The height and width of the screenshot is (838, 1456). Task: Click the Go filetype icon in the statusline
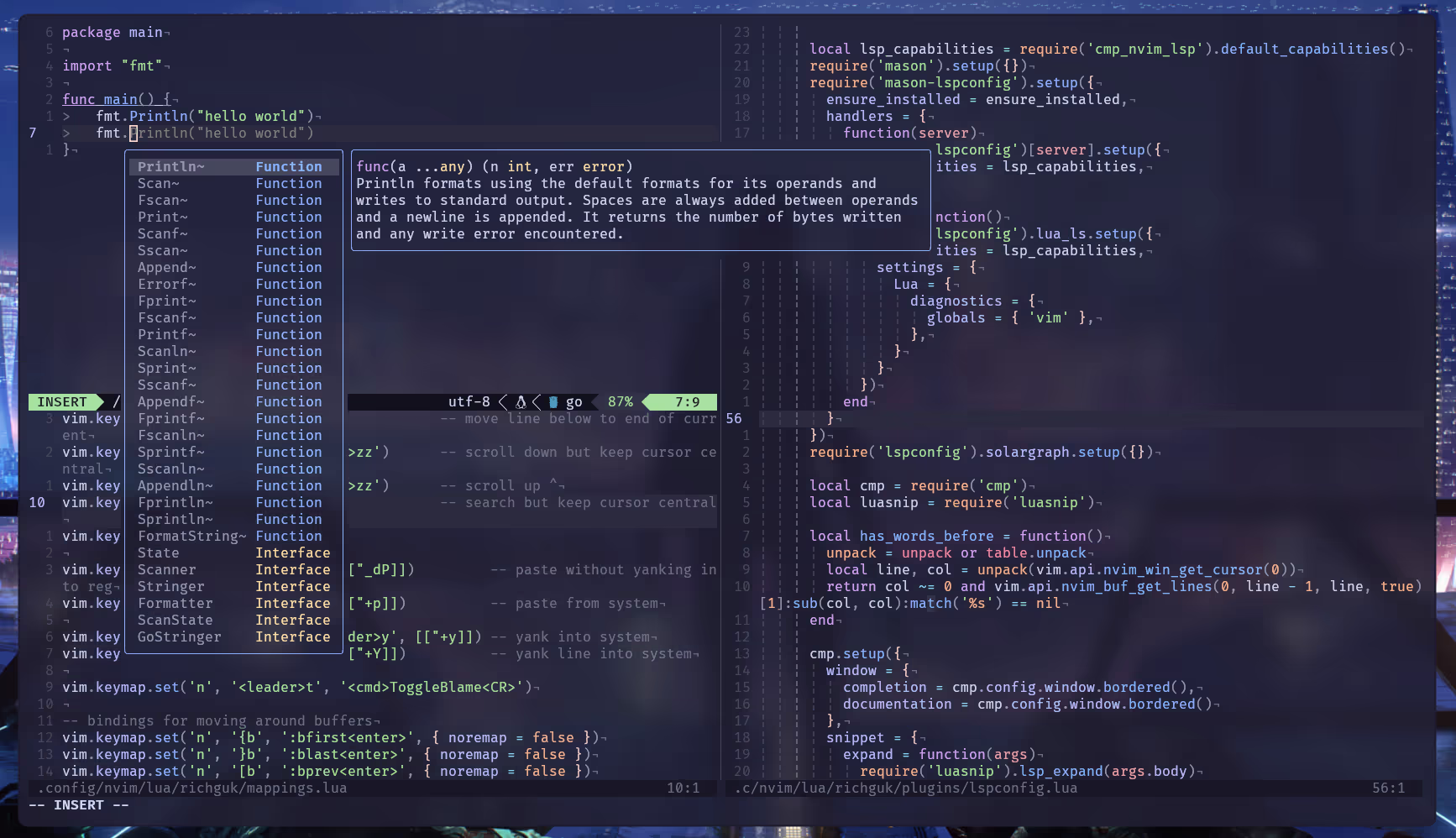click(553, 402)
